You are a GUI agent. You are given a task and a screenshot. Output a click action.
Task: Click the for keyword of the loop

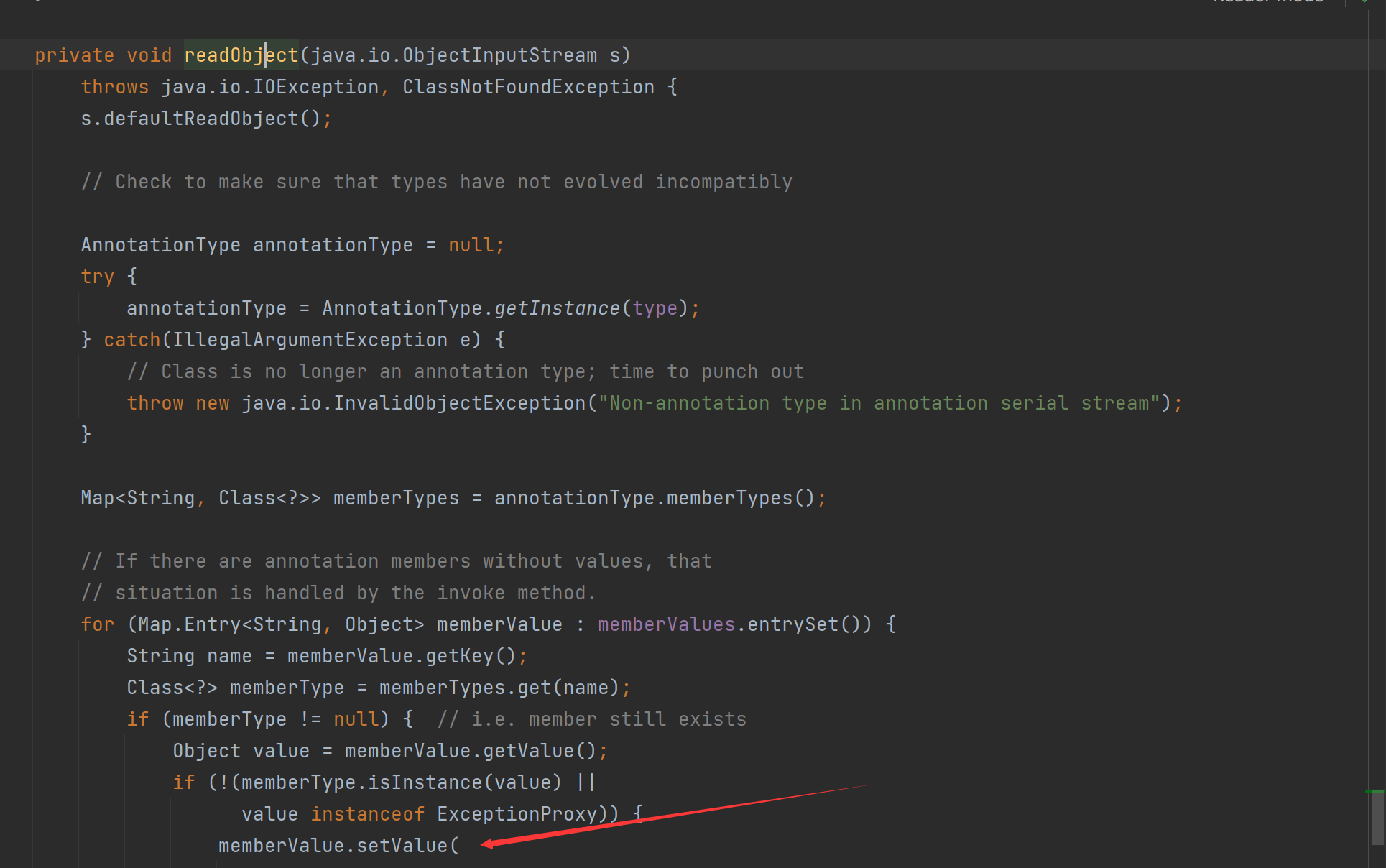pyautogui.click(x=98, y=624)
